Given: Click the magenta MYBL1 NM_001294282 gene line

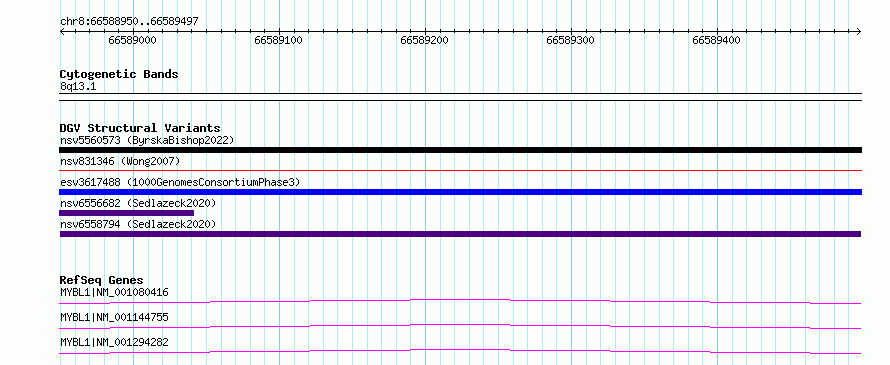Looking at the screenshot, I should (x=460, y=351).
